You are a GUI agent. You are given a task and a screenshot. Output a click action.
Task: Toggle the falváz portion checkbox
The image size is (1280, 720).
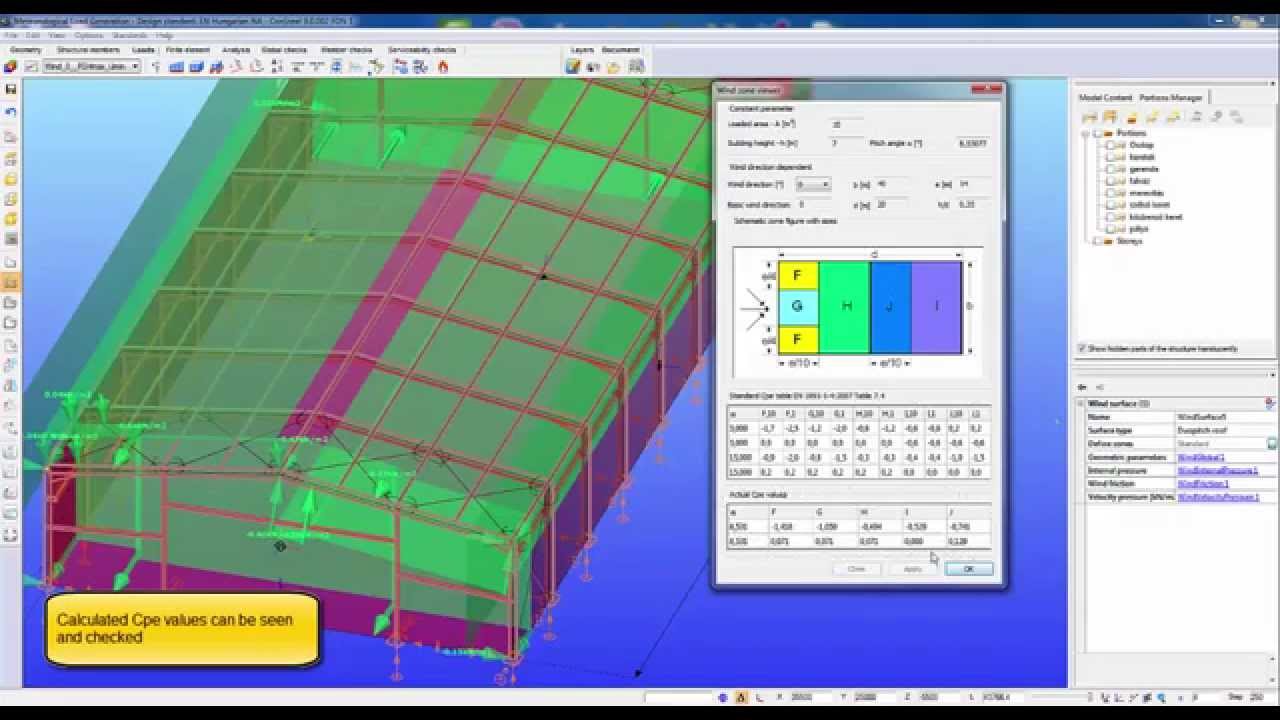pyautogui.click(x=1109, y=181)
